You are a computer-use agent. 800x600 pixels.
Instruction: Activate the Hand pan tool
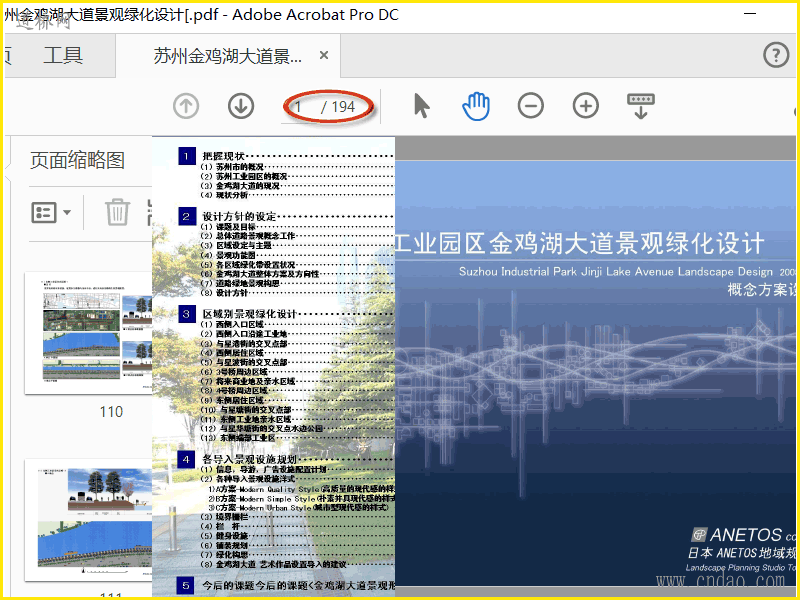coord(476,106)
